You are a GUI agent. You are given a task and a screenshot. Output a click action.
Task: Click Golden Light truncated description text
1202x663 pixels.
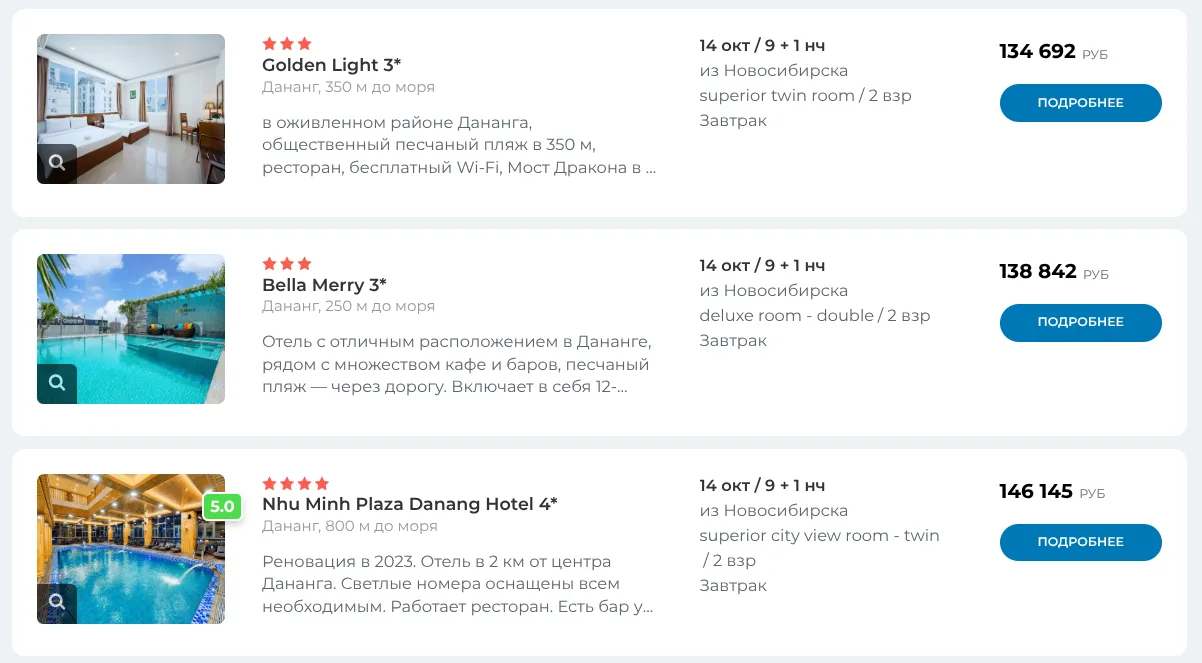click(459, 146)
